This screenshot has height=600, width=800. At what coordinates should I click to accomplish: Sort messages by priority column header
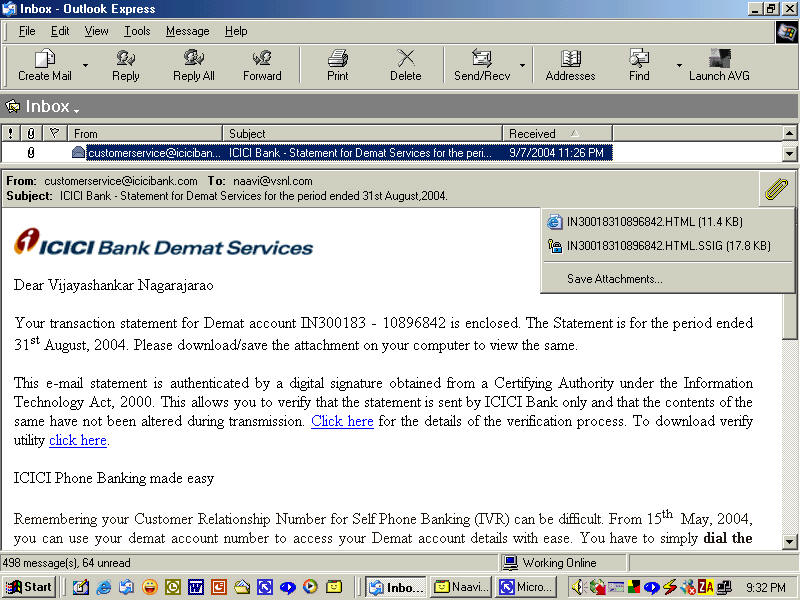pos(11,134)
